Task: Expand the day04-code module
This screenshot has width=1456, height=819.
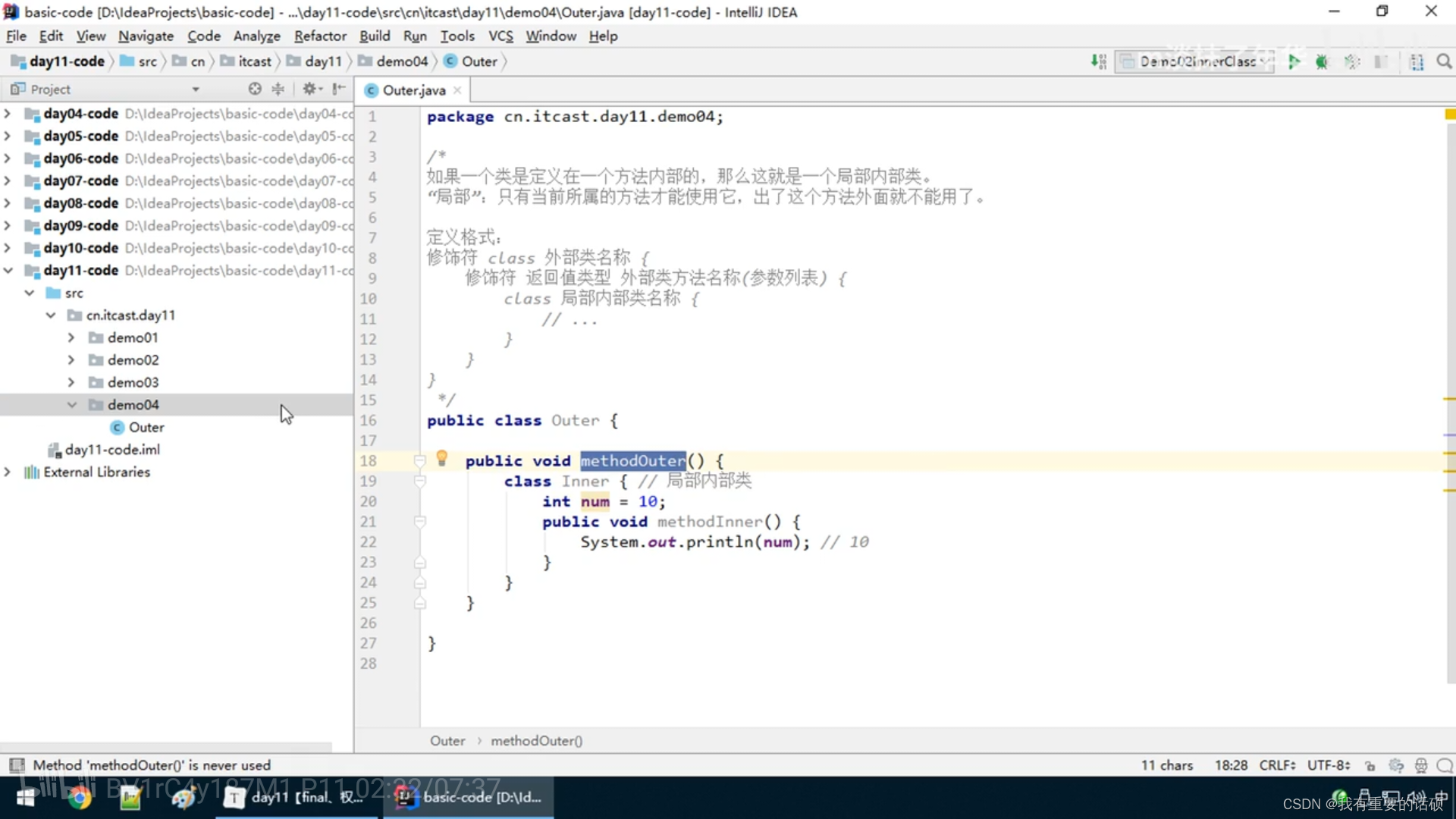Action: click(8, 114)
